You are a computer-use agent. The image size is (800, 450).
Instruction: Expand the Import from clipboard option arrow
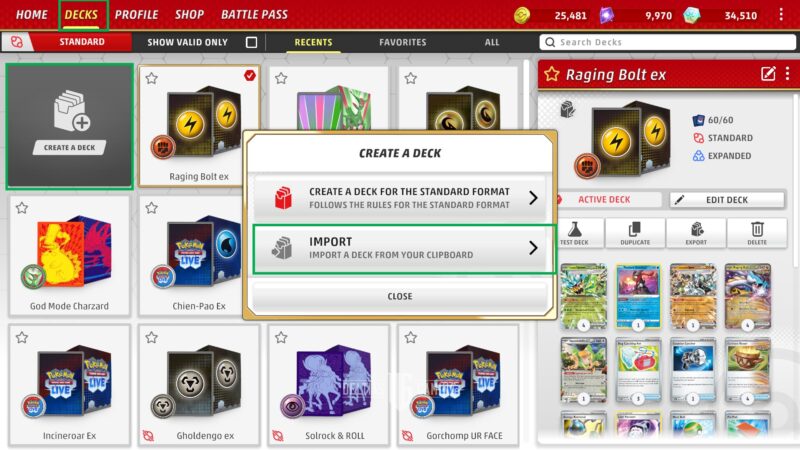point(533,248)
